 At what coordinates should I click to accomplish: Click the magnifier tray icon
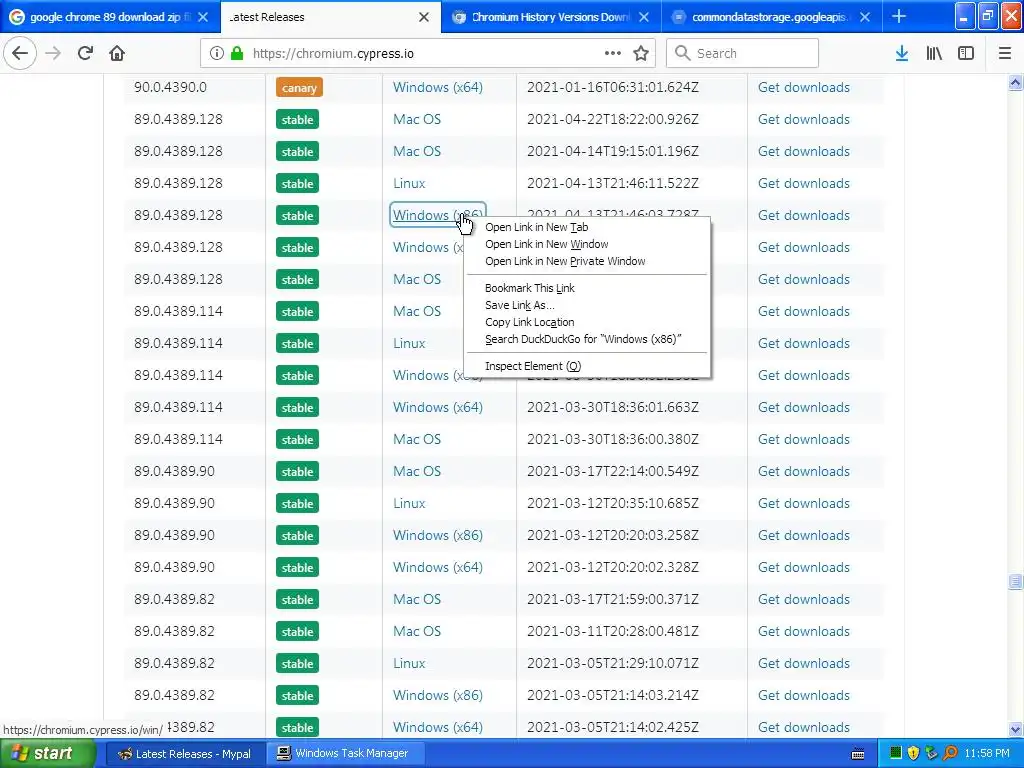(950, 753)
